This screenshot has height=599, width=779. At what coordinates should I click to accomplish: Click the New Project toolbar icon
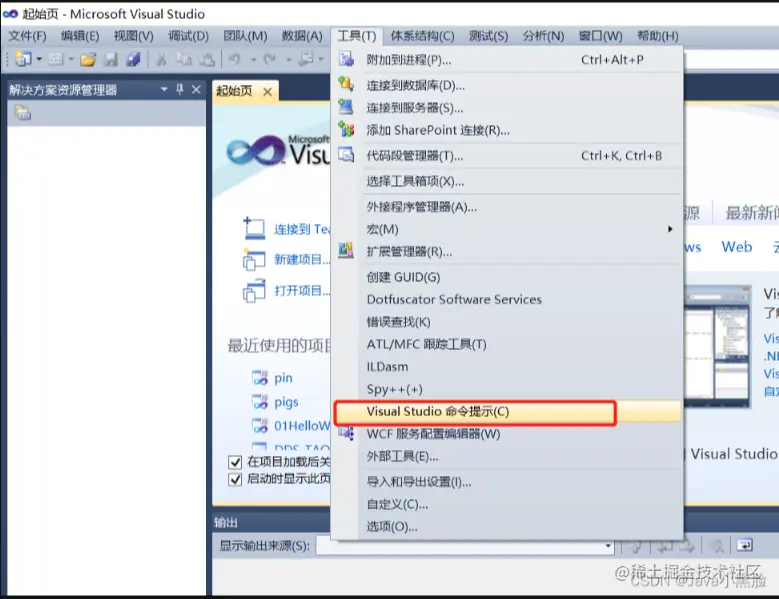click(x=23, y=60)
